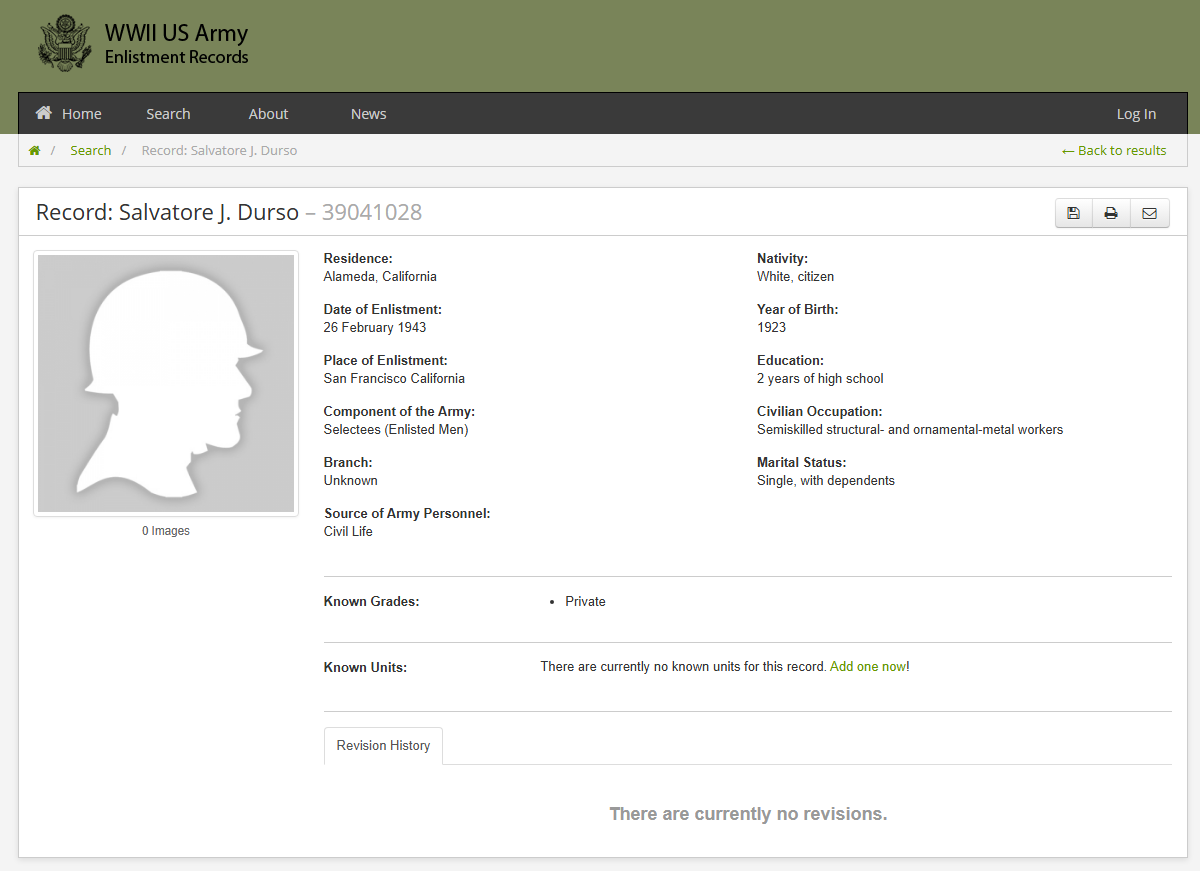1200x871 pixels.
Task: Click the Log In link
Action: click(1136, 114)
